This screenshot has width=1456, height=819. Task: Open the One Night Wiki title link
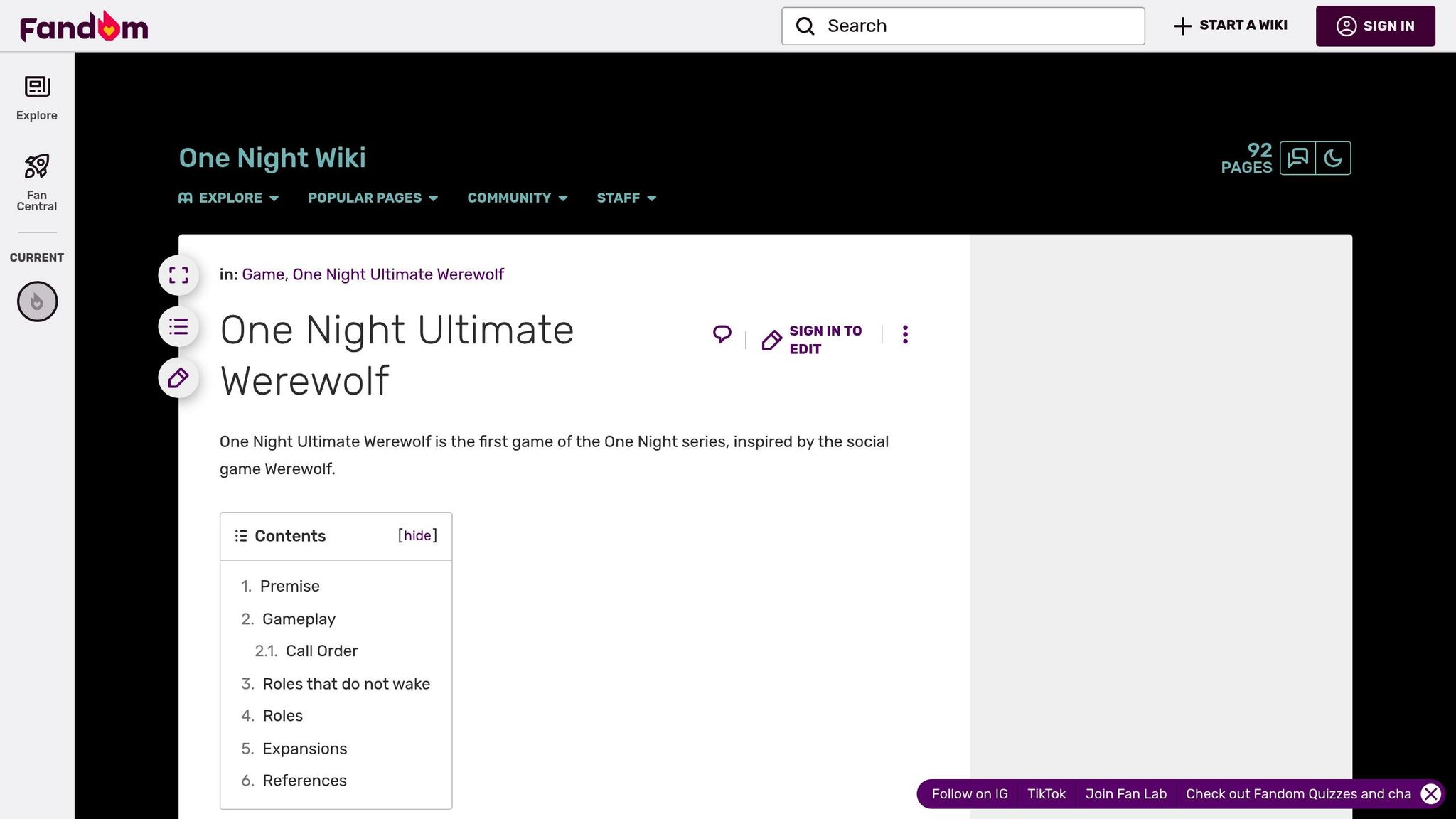(x=272, y=158)
